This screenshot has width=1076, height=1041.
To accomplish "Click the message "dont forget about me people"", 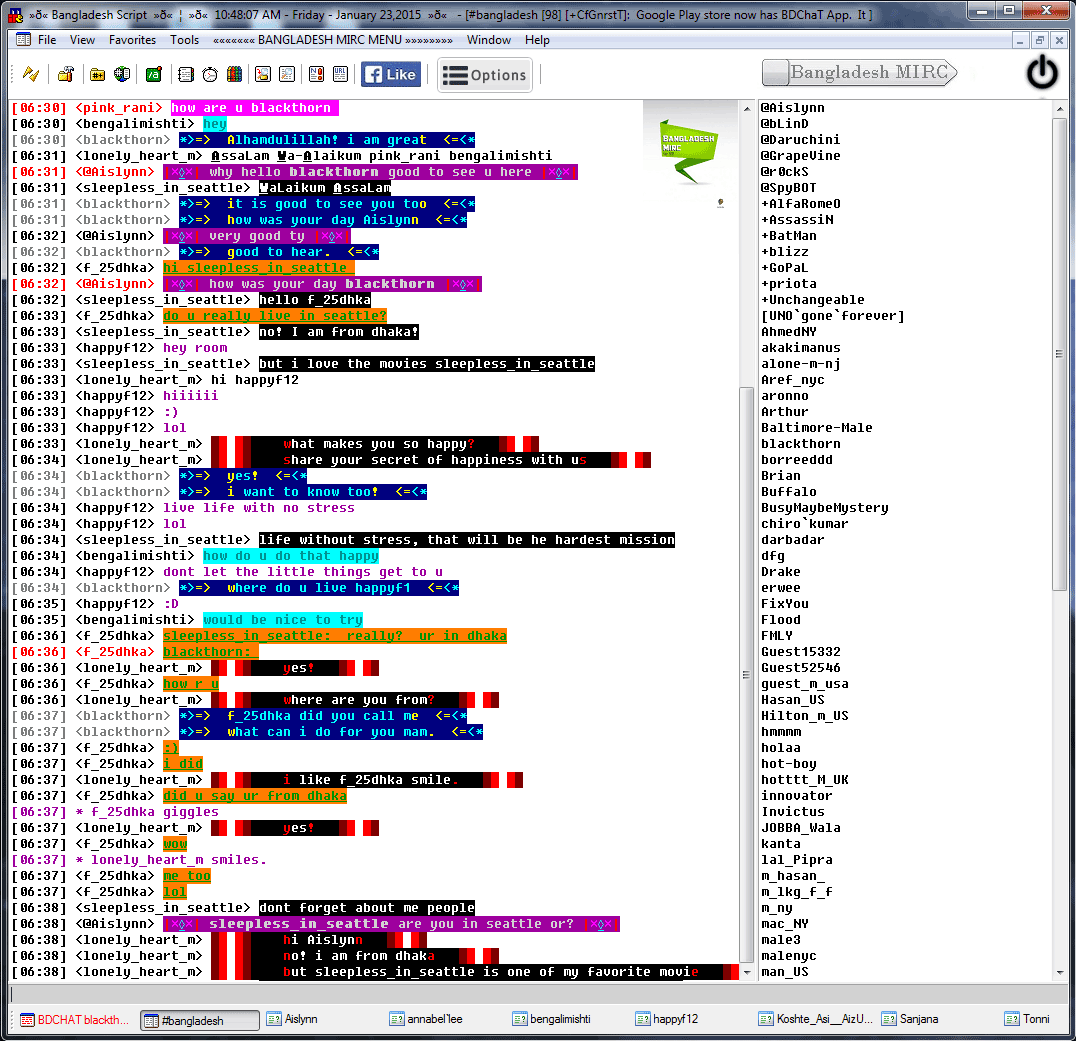I will pyautogui.click(x=366, y=908).
